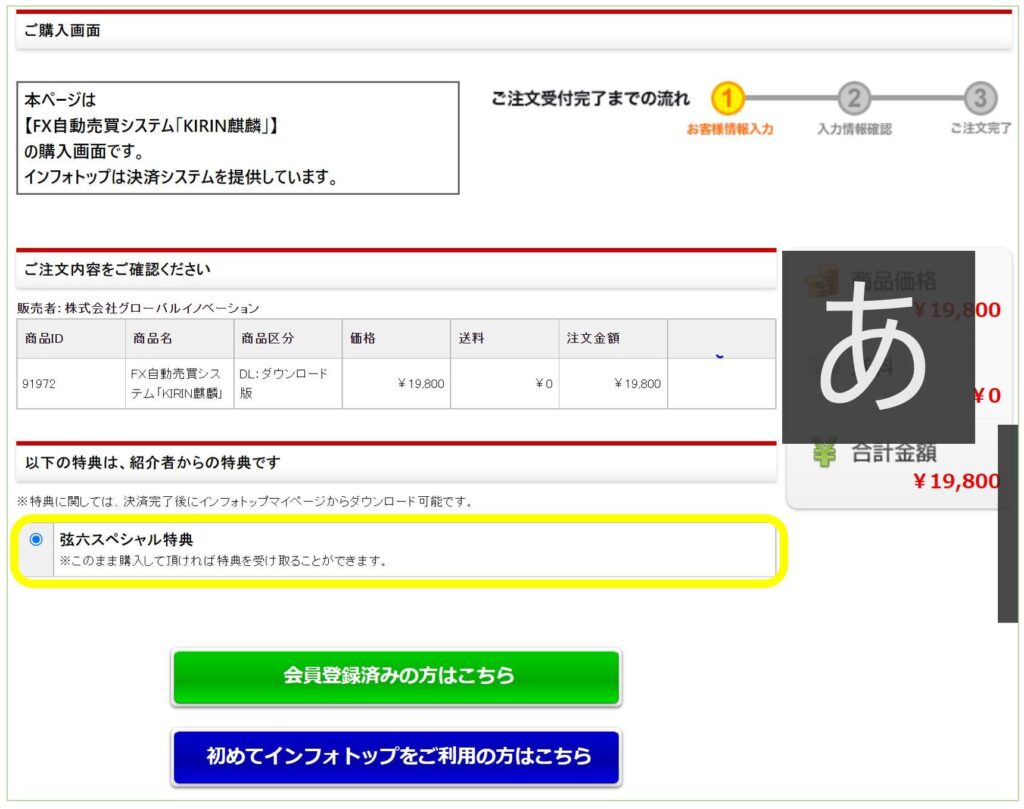Click the blue 初めてインフォトップをご利用の方はこちら button
Screen dimensions: 1024x809
point(396,756)
